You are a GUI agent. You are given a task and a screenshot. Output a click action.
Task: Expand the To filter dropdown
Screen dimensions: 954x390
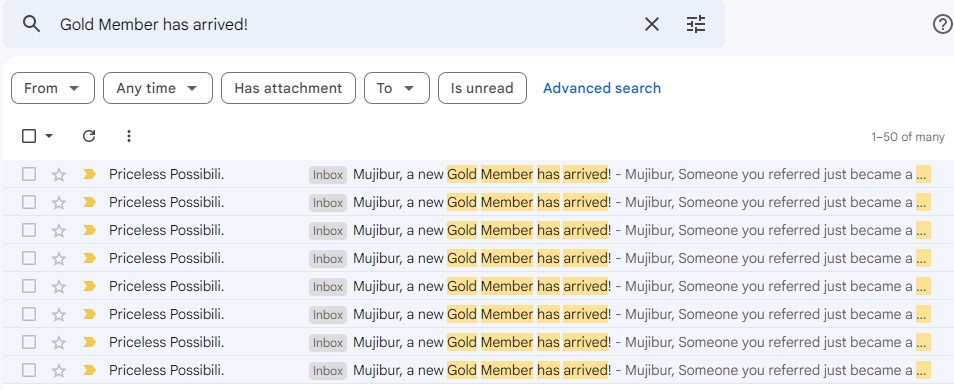(397, 88)
